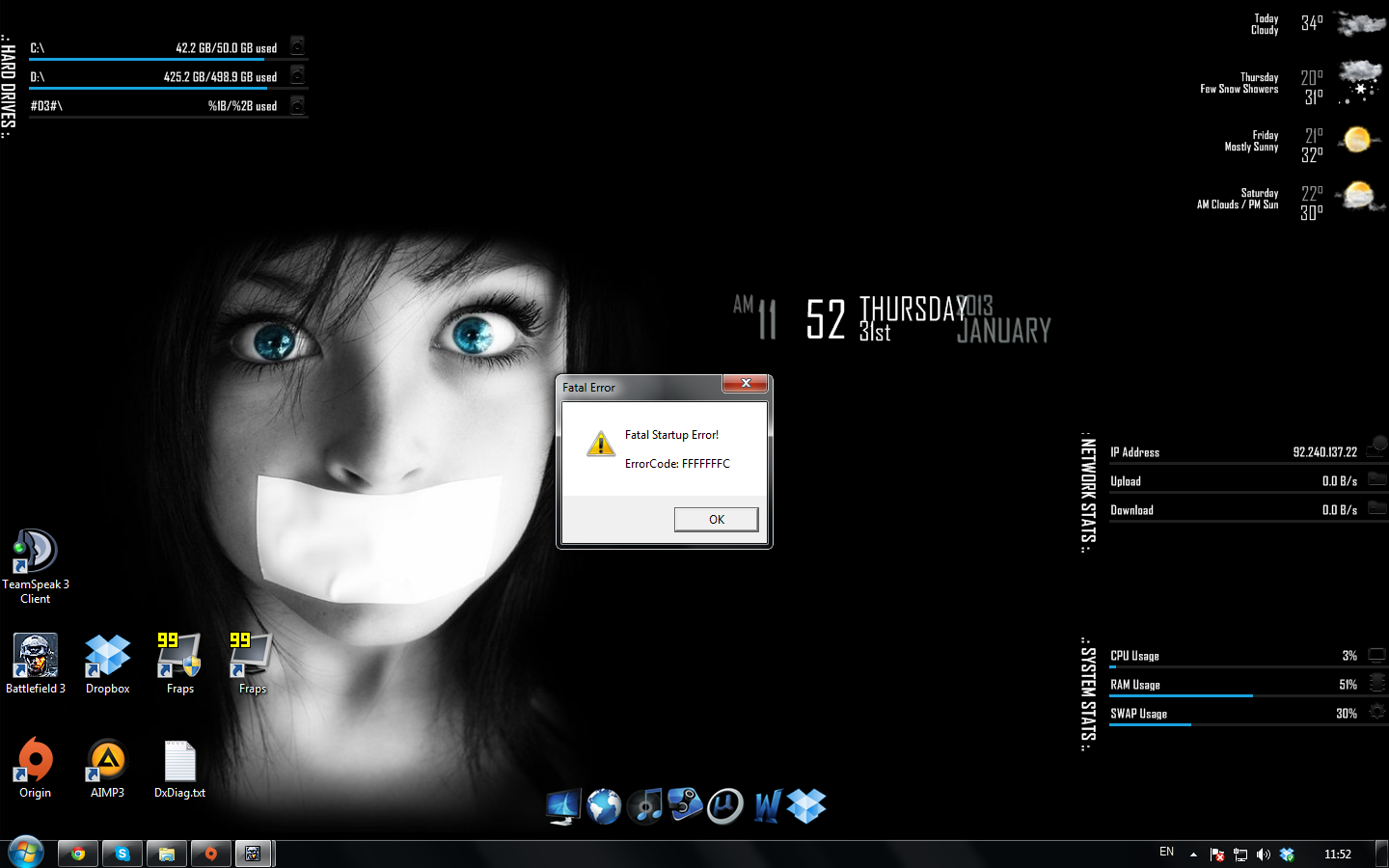Screen dimensions: 1389x868
Task: Click the Steam icon in the dock
Action: click(x=685, y=805)
